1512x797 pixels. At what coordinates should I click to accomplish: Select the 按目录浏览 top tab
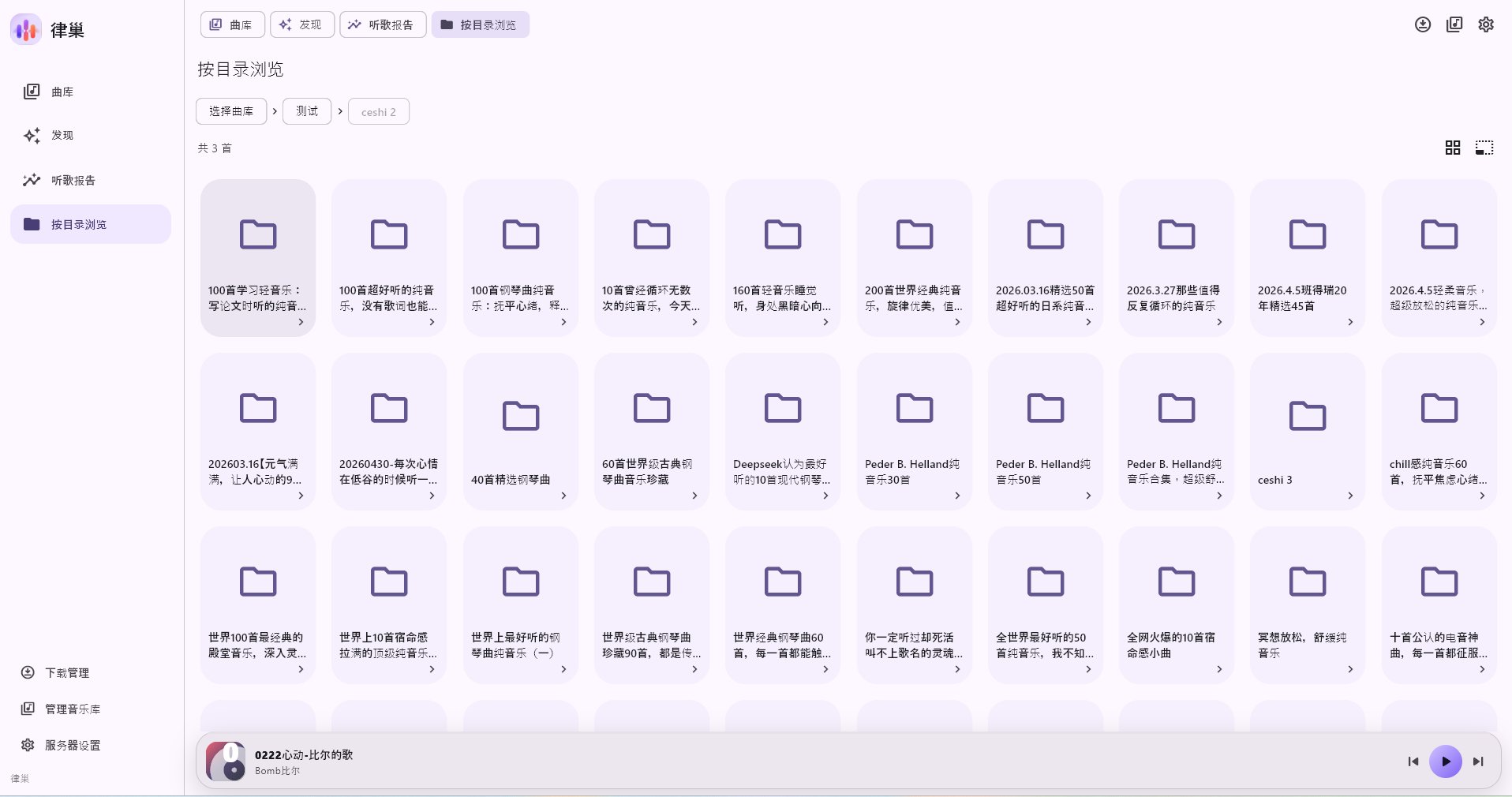pos(480,24)
